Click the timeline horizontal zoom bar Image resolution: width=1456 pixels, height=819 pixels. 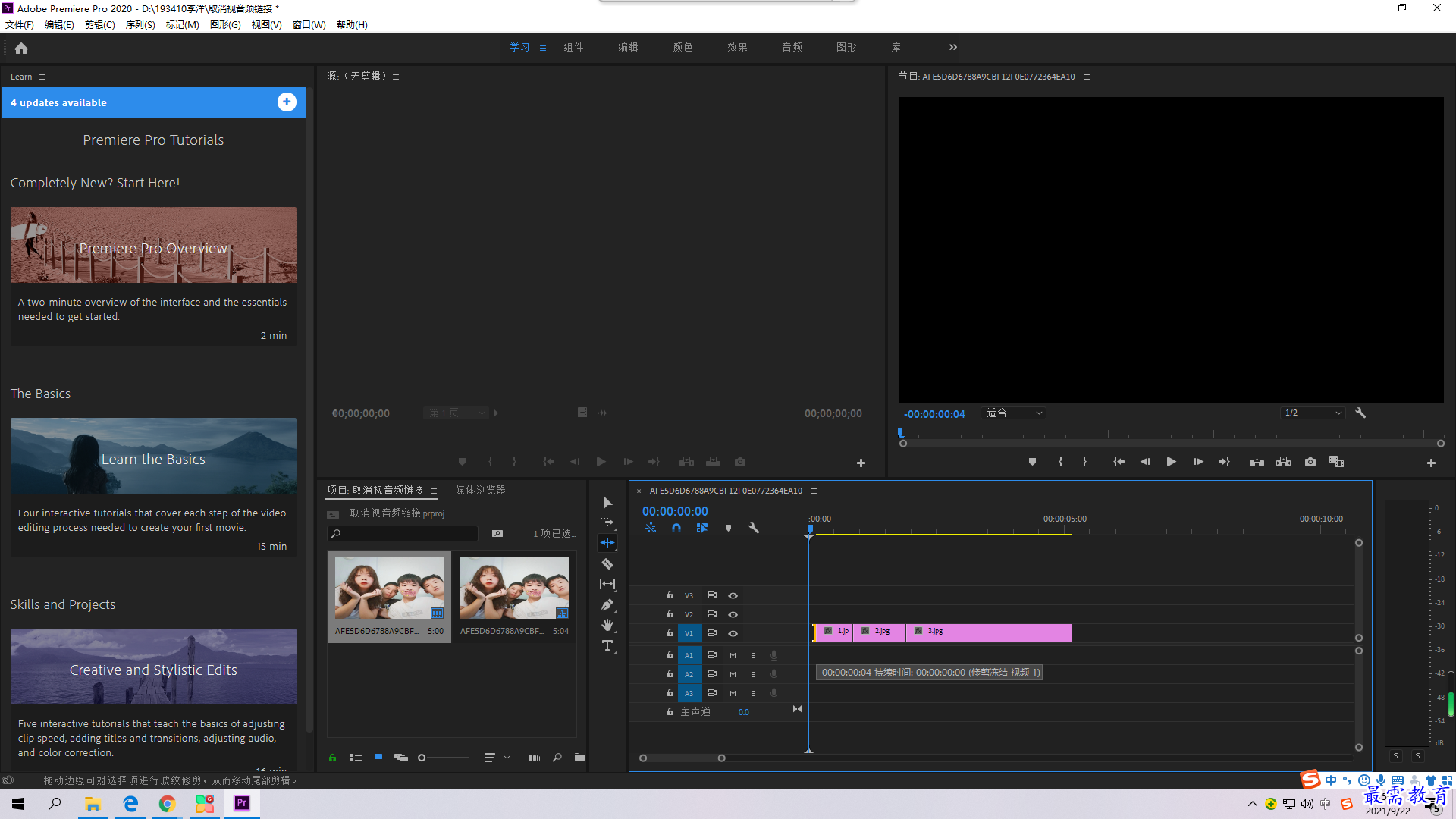(x=682, y=758)
